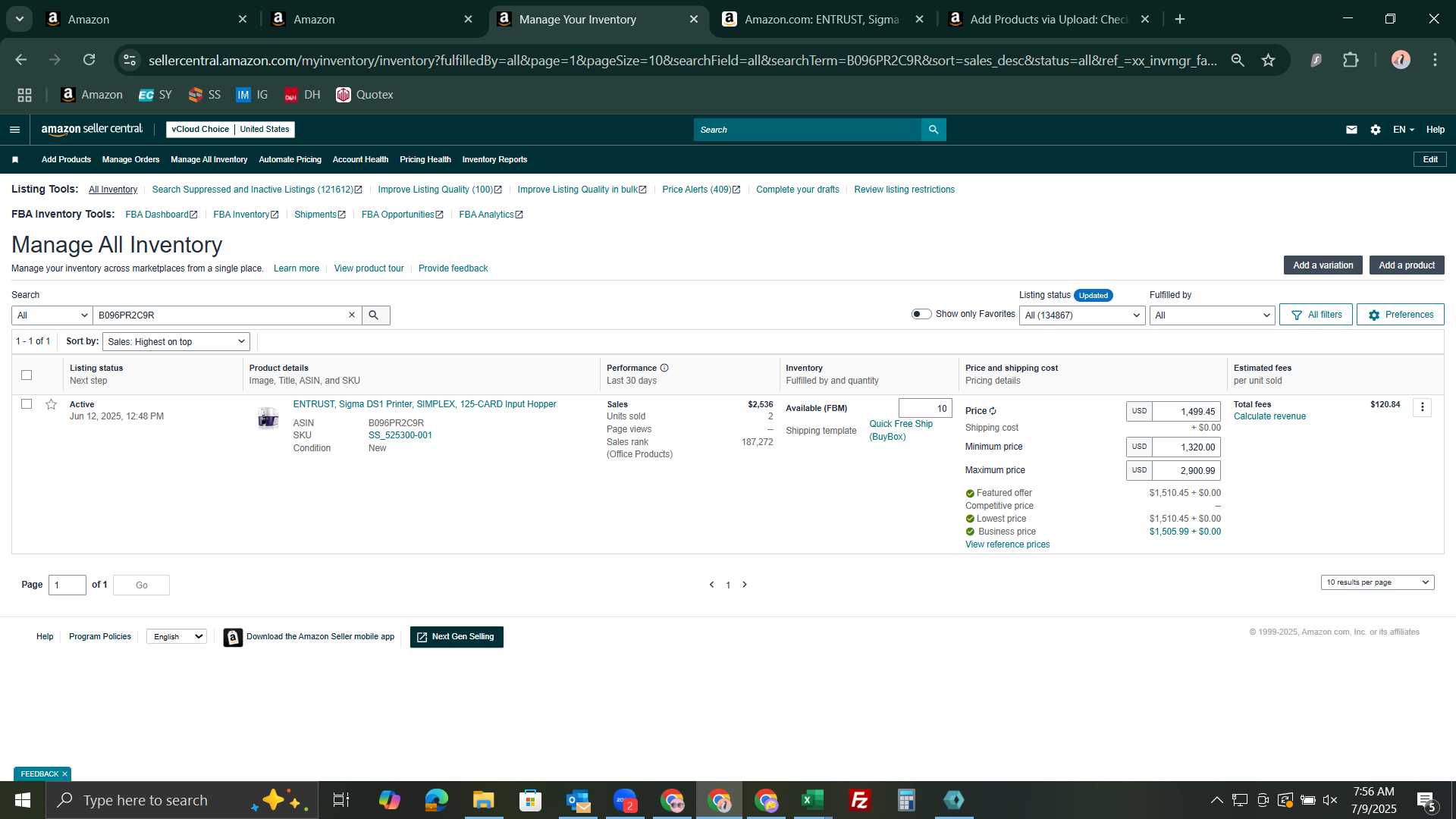Click the Calculate revenue link

point(1269,416)
